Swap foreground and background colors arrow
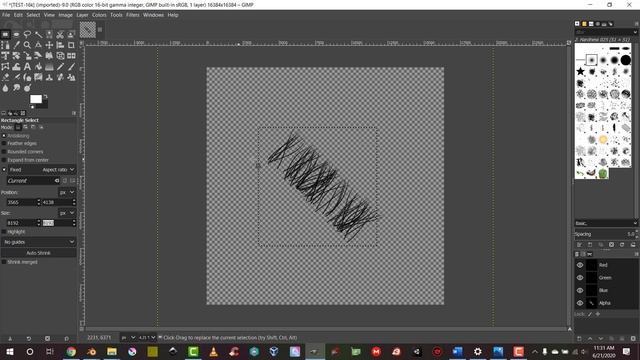Screen dimensions: 640x360 pos(46,97)
